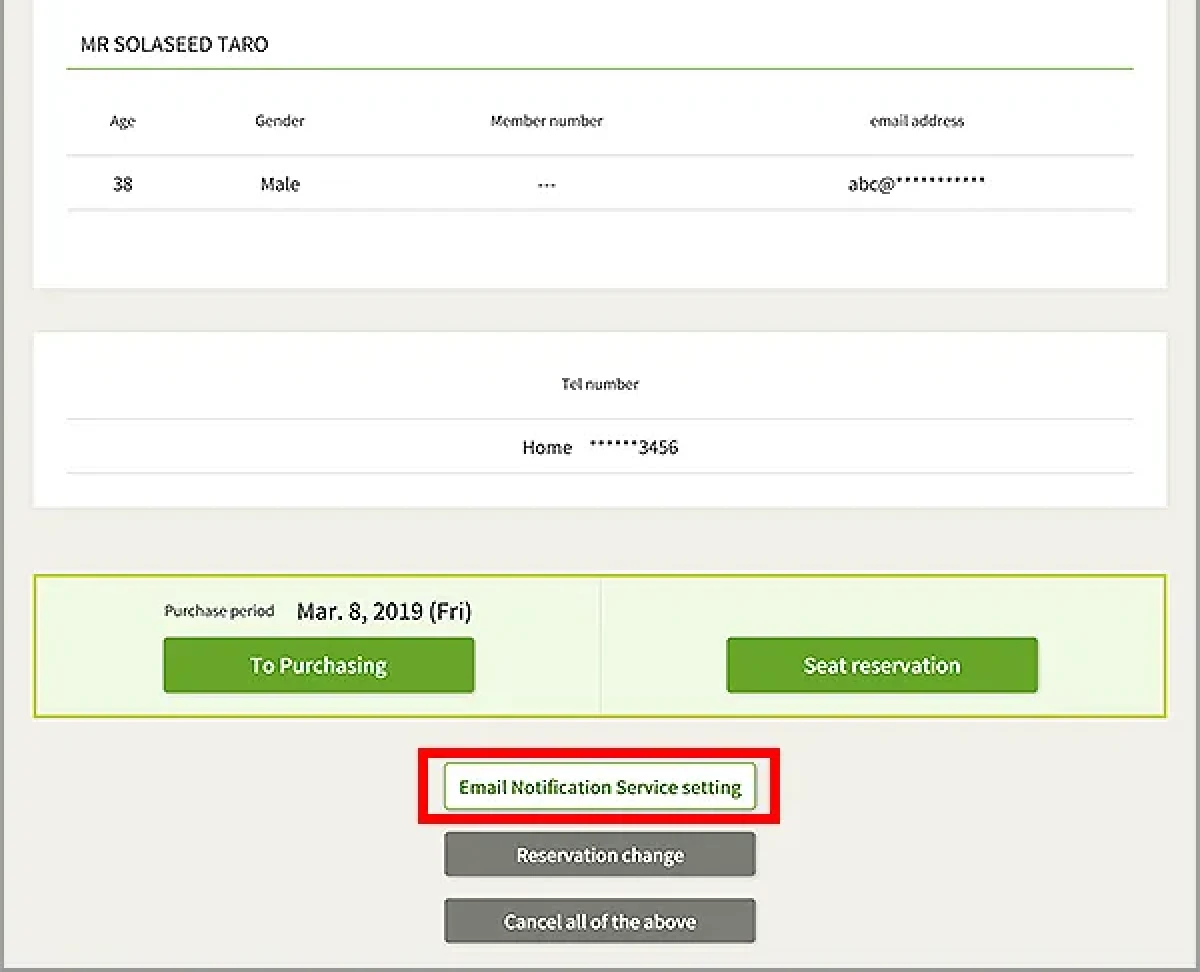1200x972 pixels.
Task: Click the empty area right of the Seat reservation button
Action: (1100, 666)
